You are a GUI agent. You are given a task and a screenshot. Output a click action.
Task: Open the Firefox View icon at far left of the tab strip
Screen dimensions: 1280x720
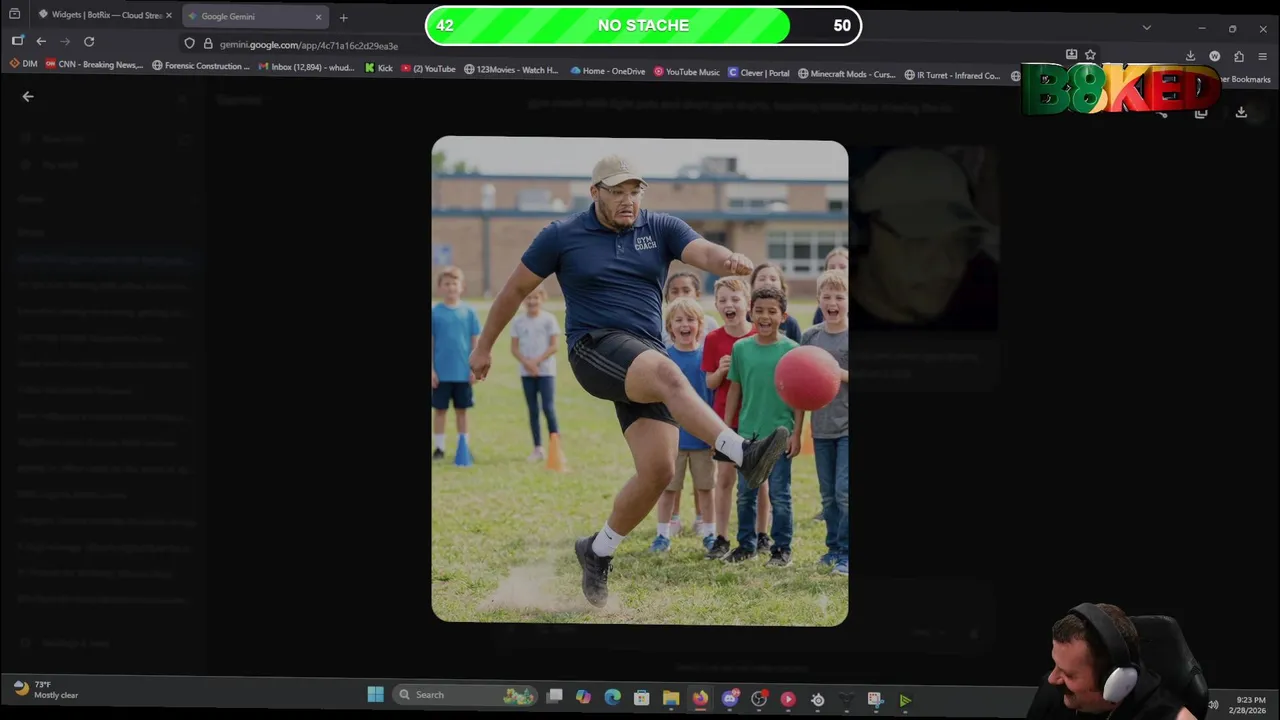tap(15, 15)
